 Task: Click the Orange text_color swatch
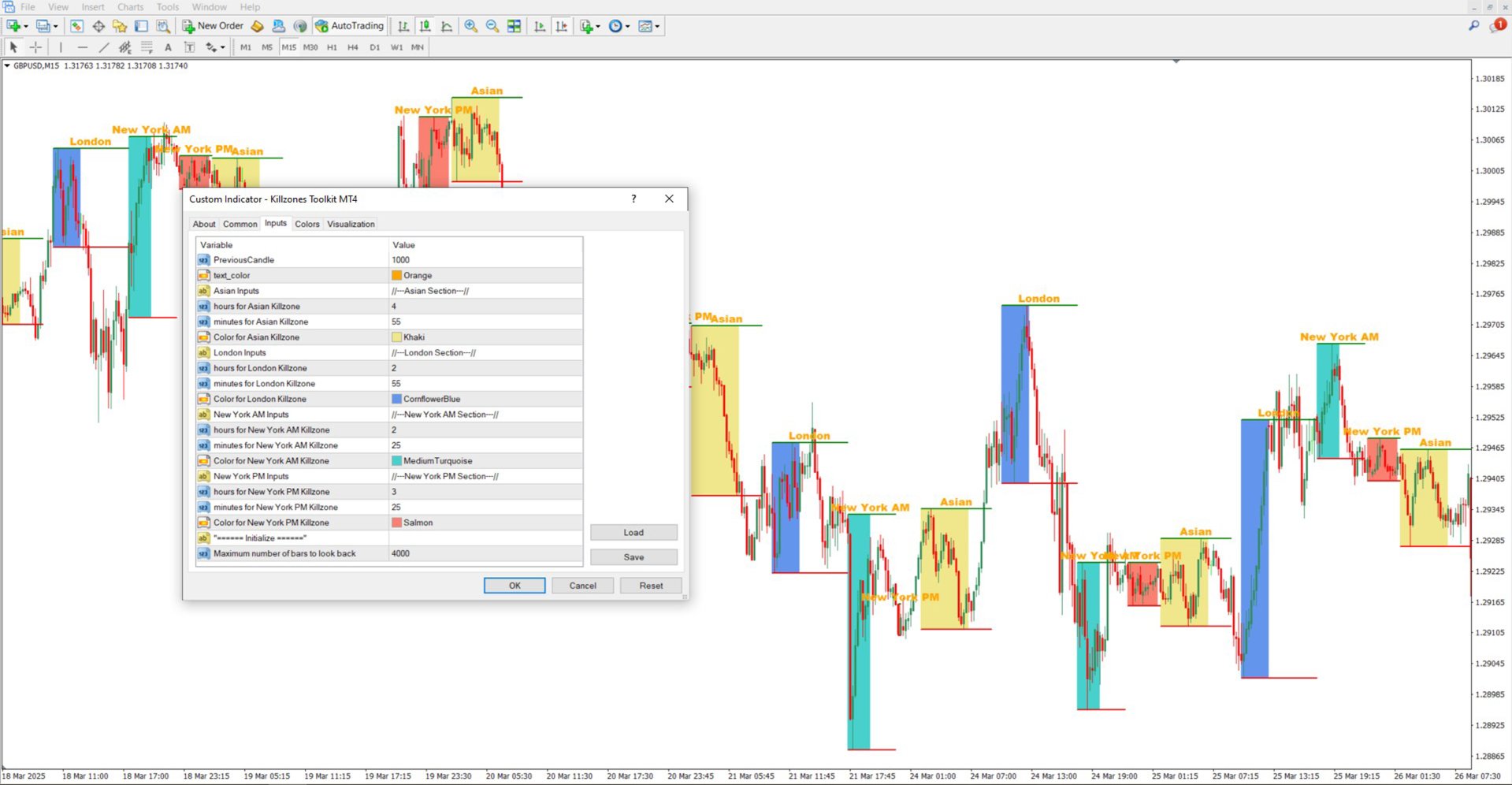click(x=396, y=276)
